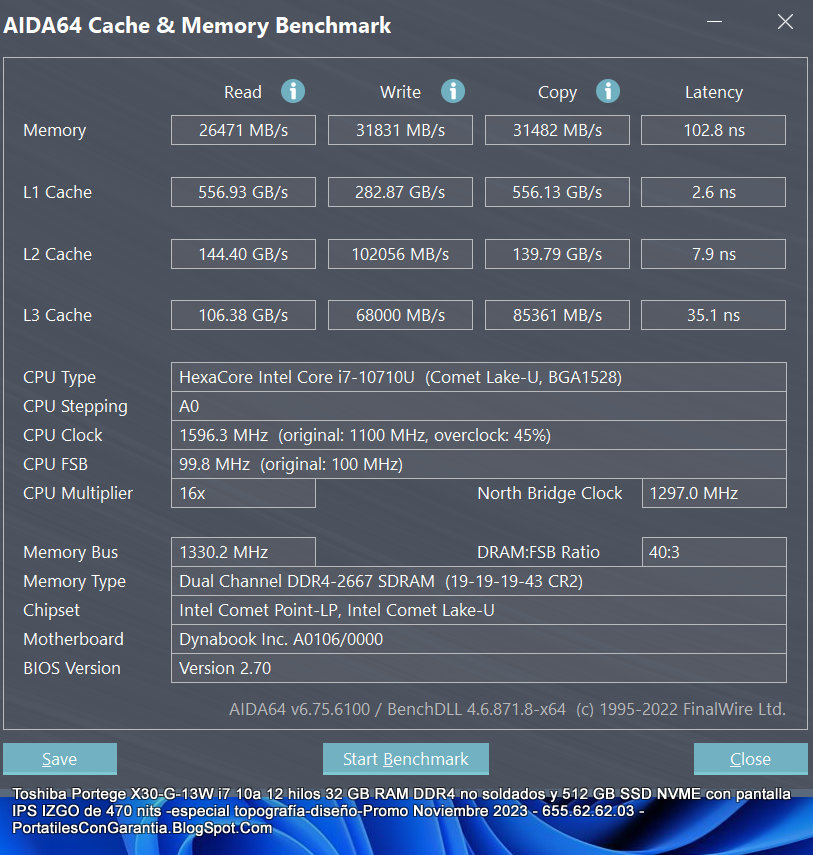
Task: Click the AIDA64 Cache & Memory Benchmark title
Action: tap(197, 26)
